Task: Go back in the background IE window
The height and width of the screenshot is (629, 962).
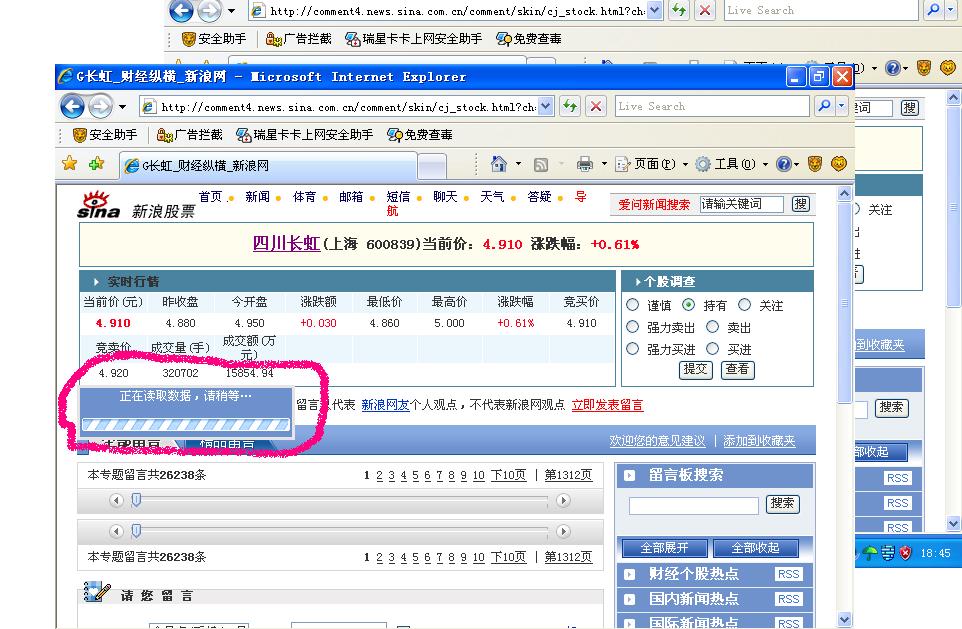Action: [181, 10]
